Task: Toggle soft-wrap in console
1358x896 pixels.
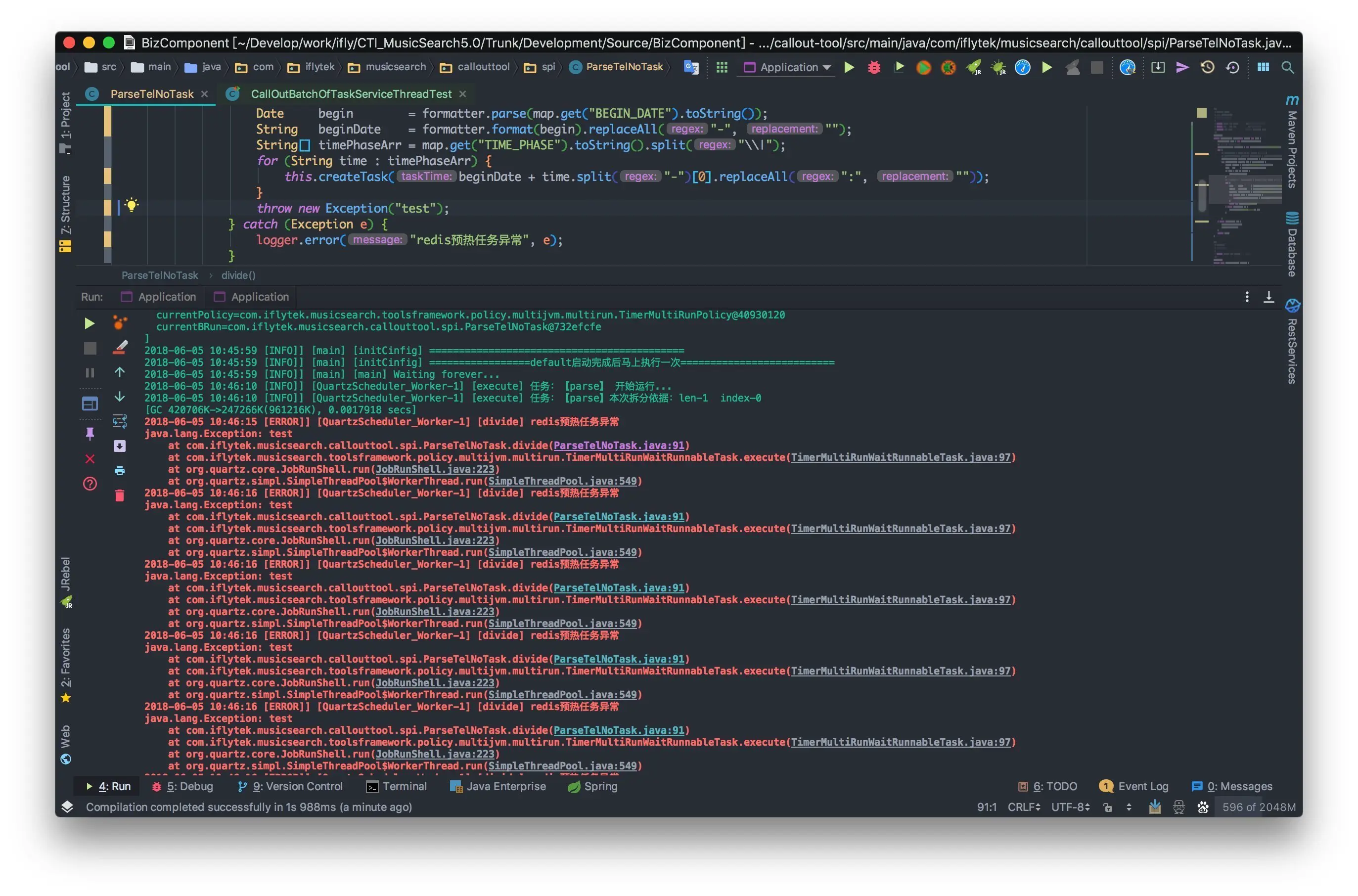Action: coord(120,422)
